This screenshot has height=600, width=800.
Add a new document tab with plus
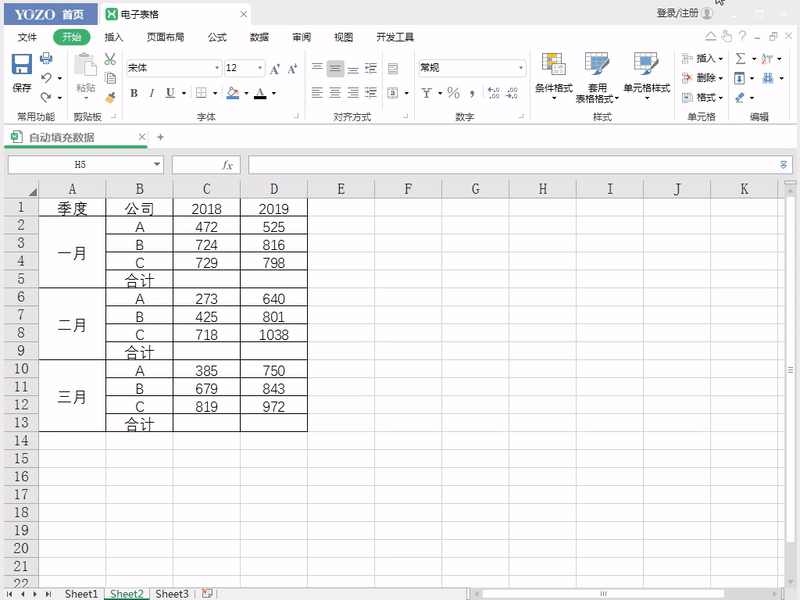click(x=160, y=137)
